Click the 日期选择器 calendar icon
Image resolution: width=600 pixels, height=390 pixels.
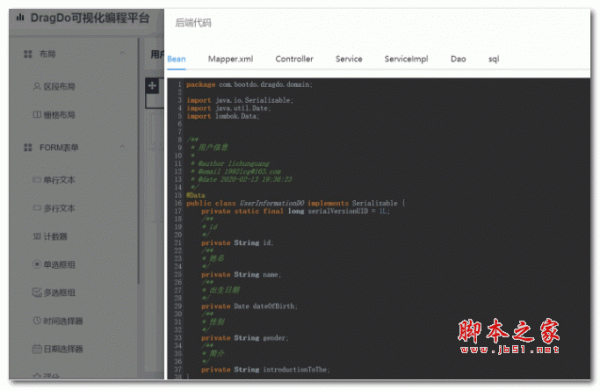(37, 349)
